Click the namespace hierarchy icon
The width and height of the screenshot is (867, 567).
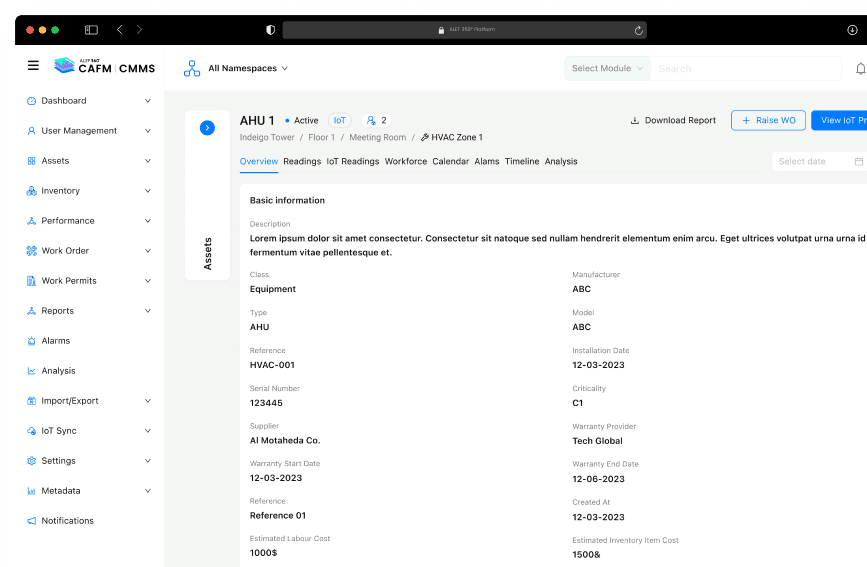point(192,69)
